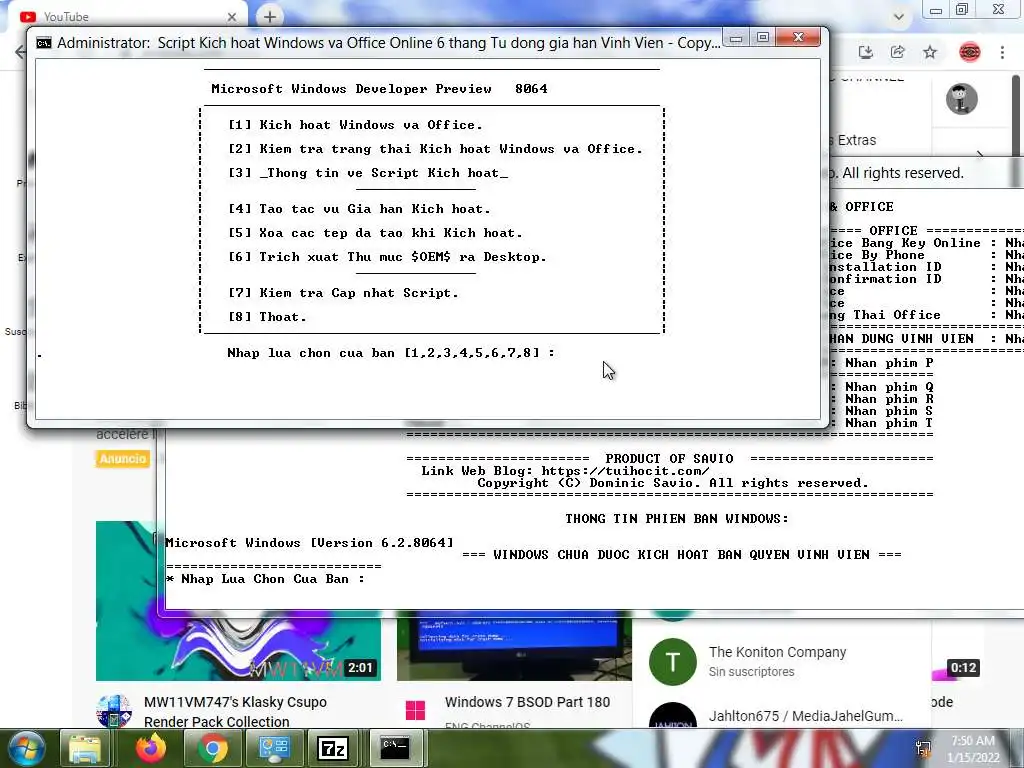
Task: Click option [8] Thoat
Action: [x=266, y=317]
